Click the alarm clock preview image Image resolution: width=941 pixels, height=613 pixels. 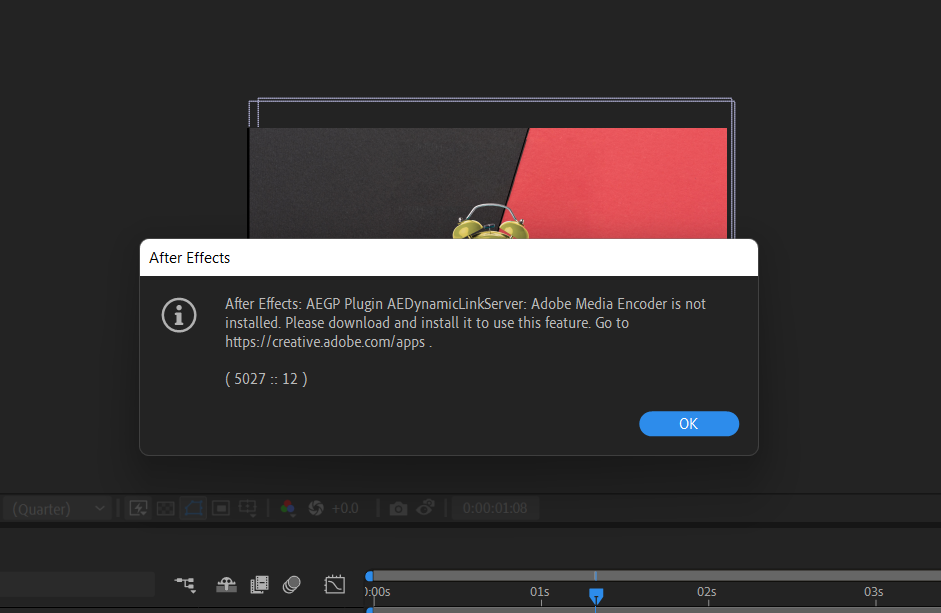pos(490,222)
